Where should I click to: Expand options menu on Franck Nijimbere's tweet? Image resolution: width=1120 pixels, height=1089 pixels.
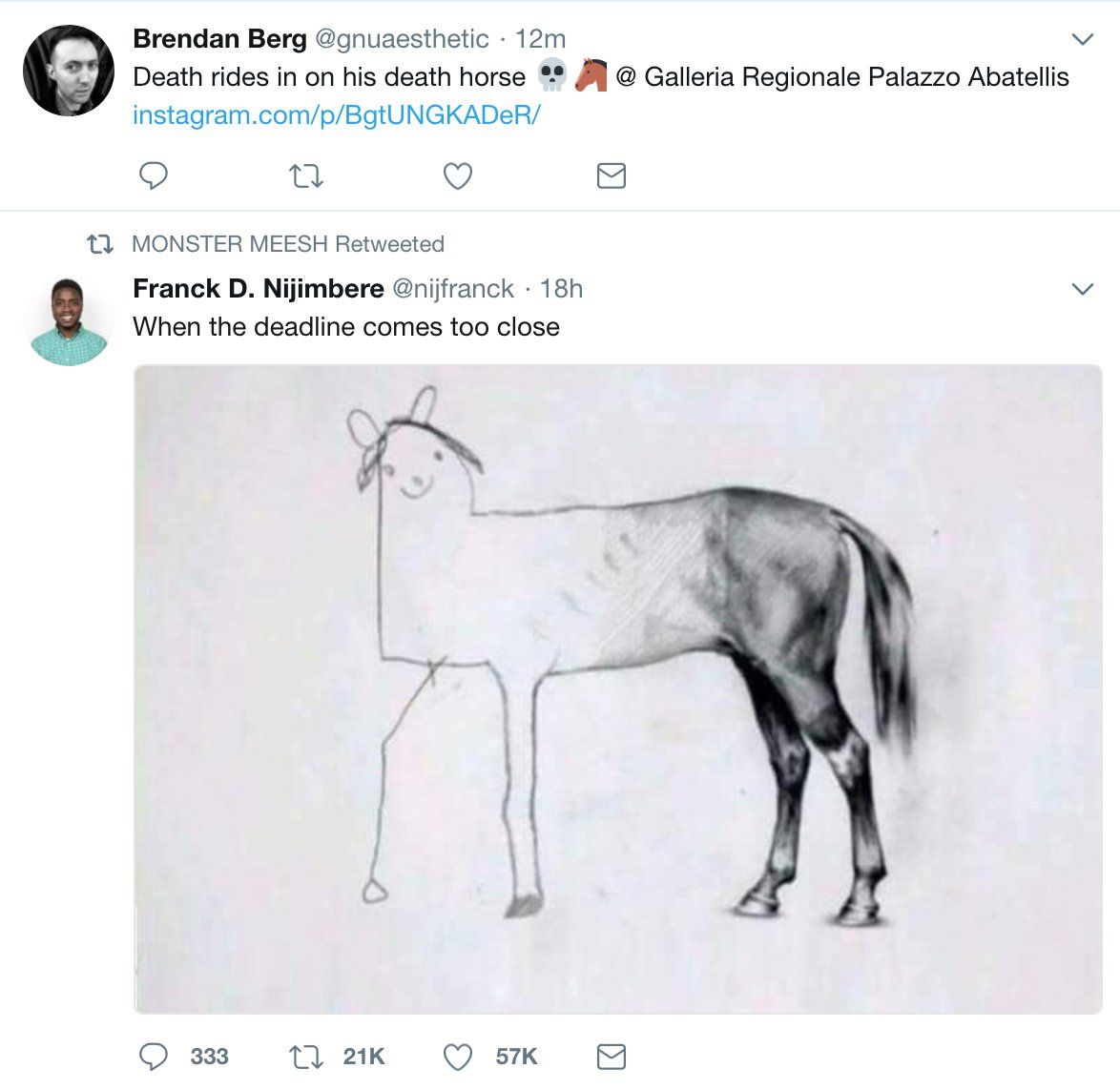[1083, 289]
